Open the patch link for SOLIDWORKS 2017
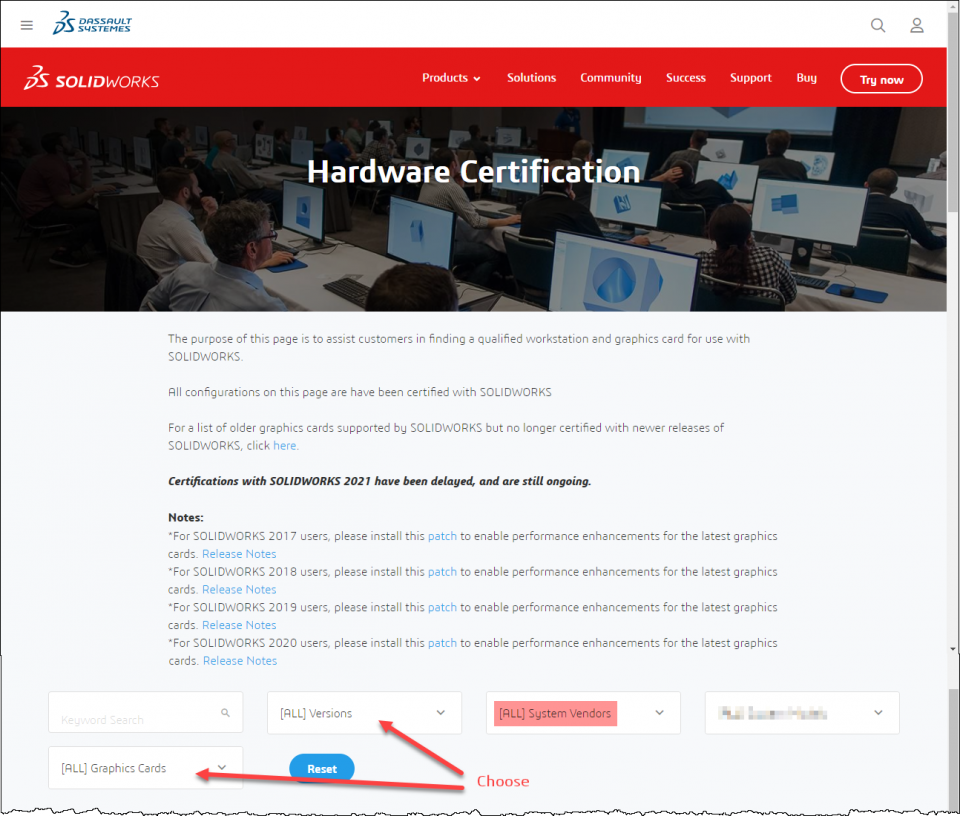The height and width of the screenshot is (816, 960). 442,536
